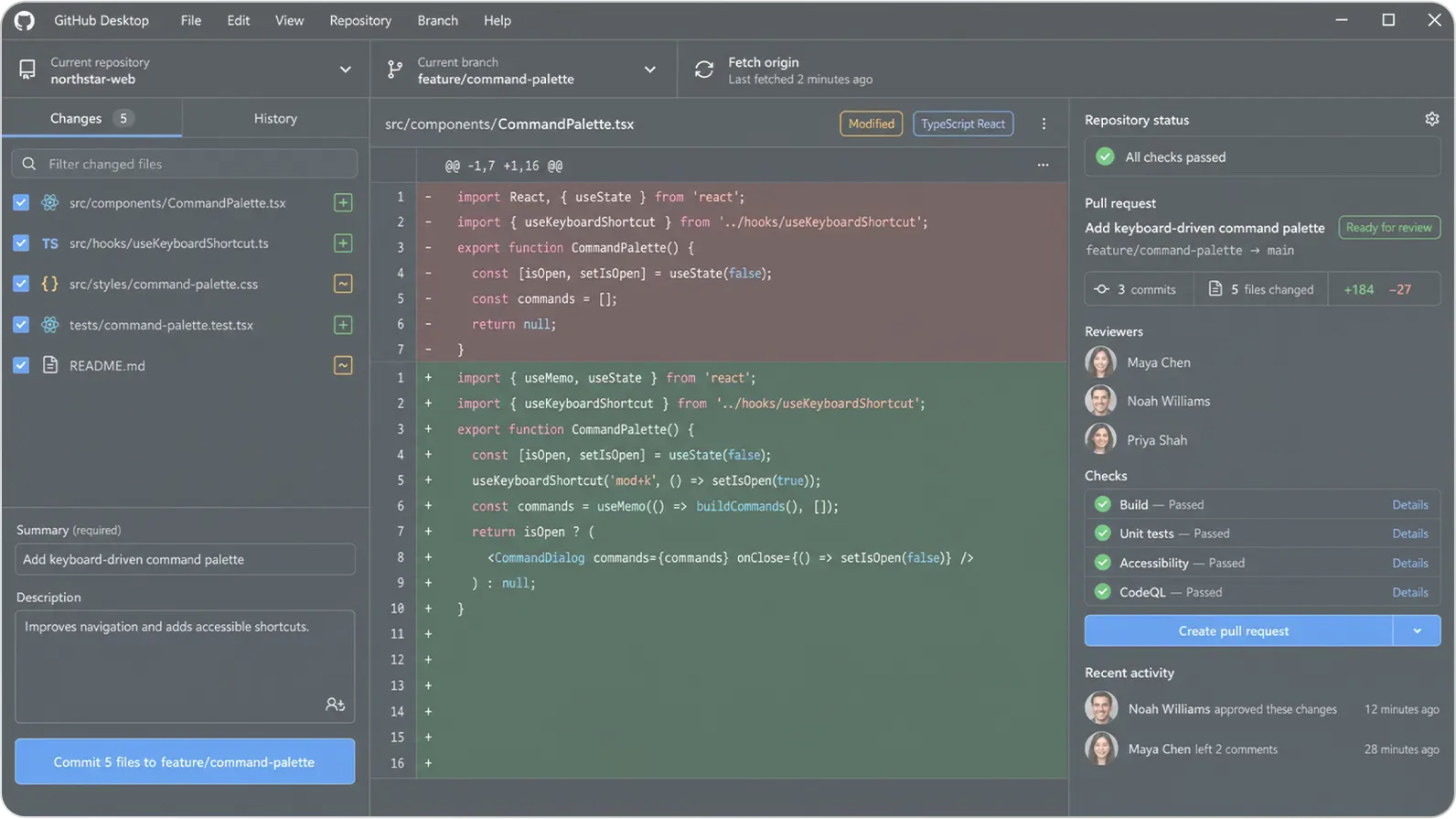This screenshot has width=1456, height=819.
Task: Click the Build check passed icon
Action: click(1103, 504)
